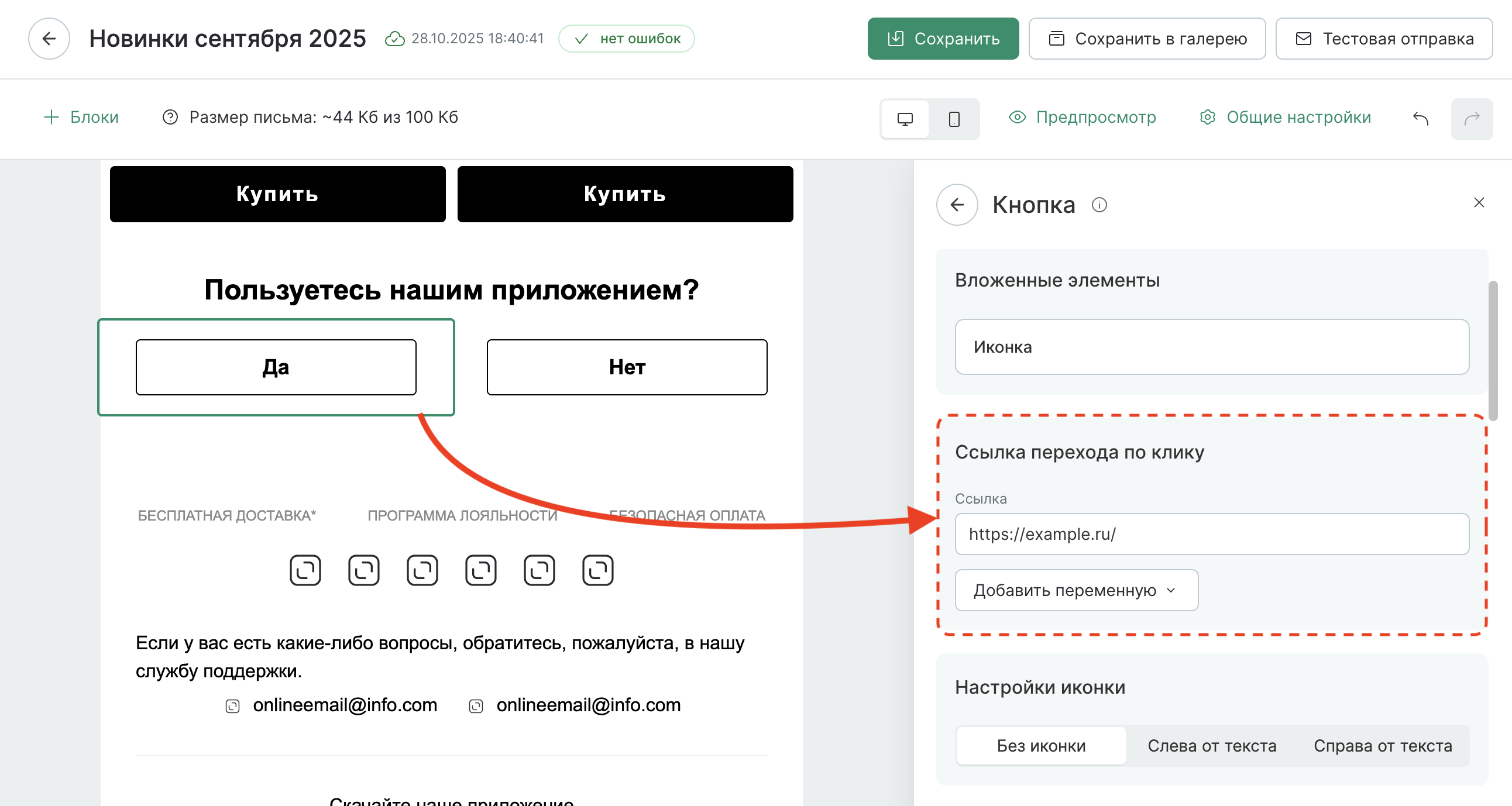This screenshot has width=1512, height=806.
Task: Switch to desktop preview mode
Action: pos(905,119)
